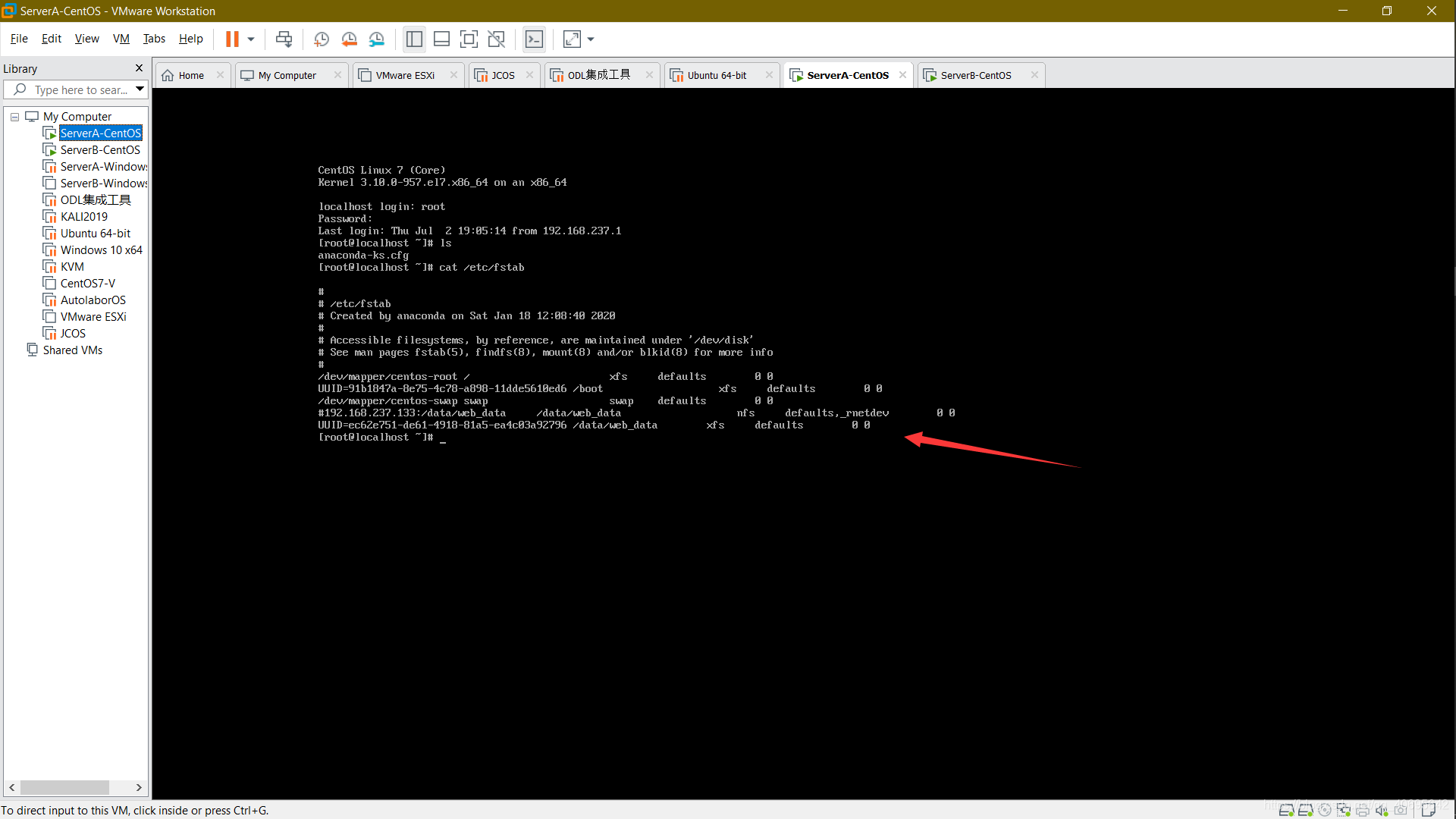Click the send Ctrl+Alt+Del icon
Viewport: 1456px width, 819px height.
pyautogui.click(x=284, y=39)
